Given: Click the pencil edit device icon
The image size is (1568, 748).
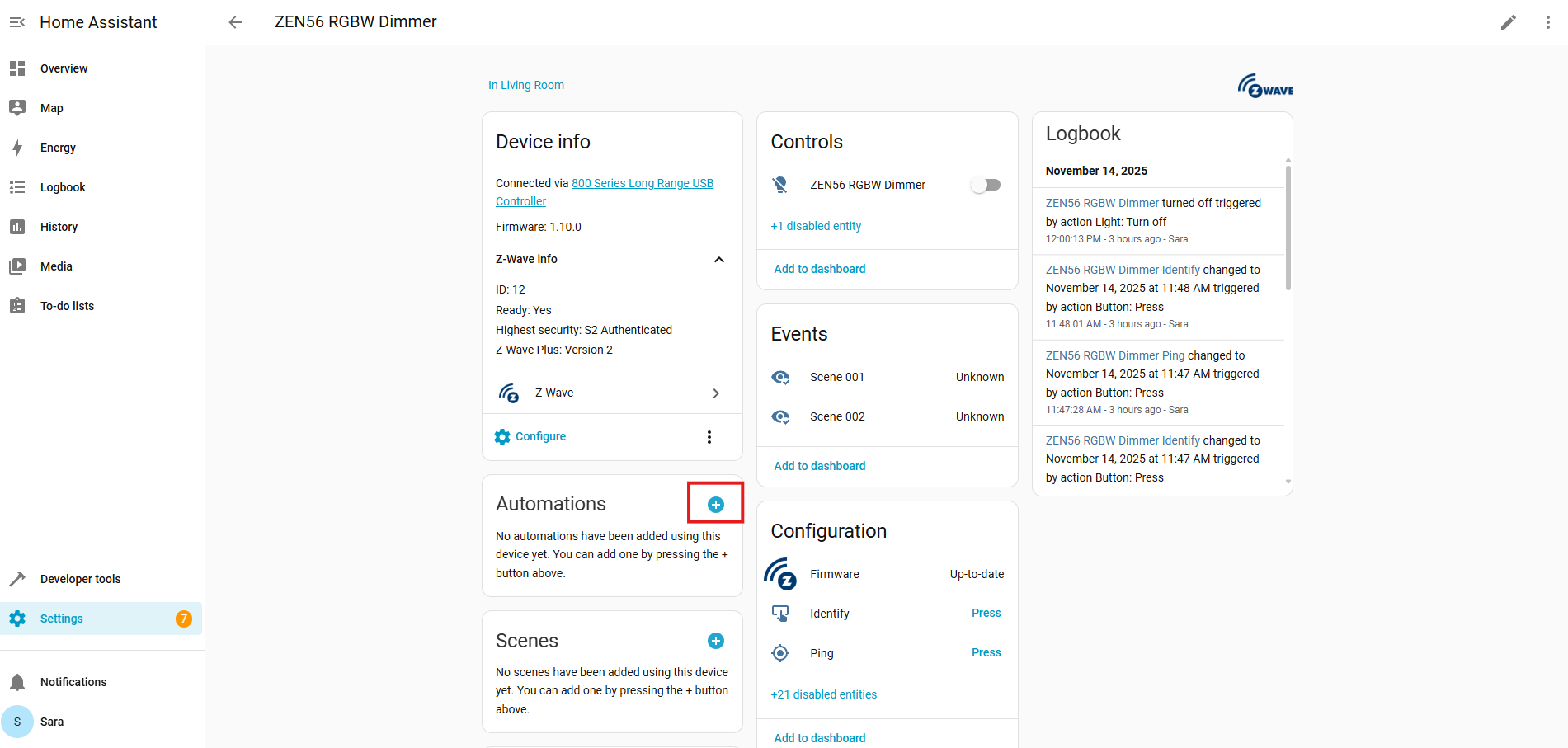Looking at the screenshot, I should 1508,22.
